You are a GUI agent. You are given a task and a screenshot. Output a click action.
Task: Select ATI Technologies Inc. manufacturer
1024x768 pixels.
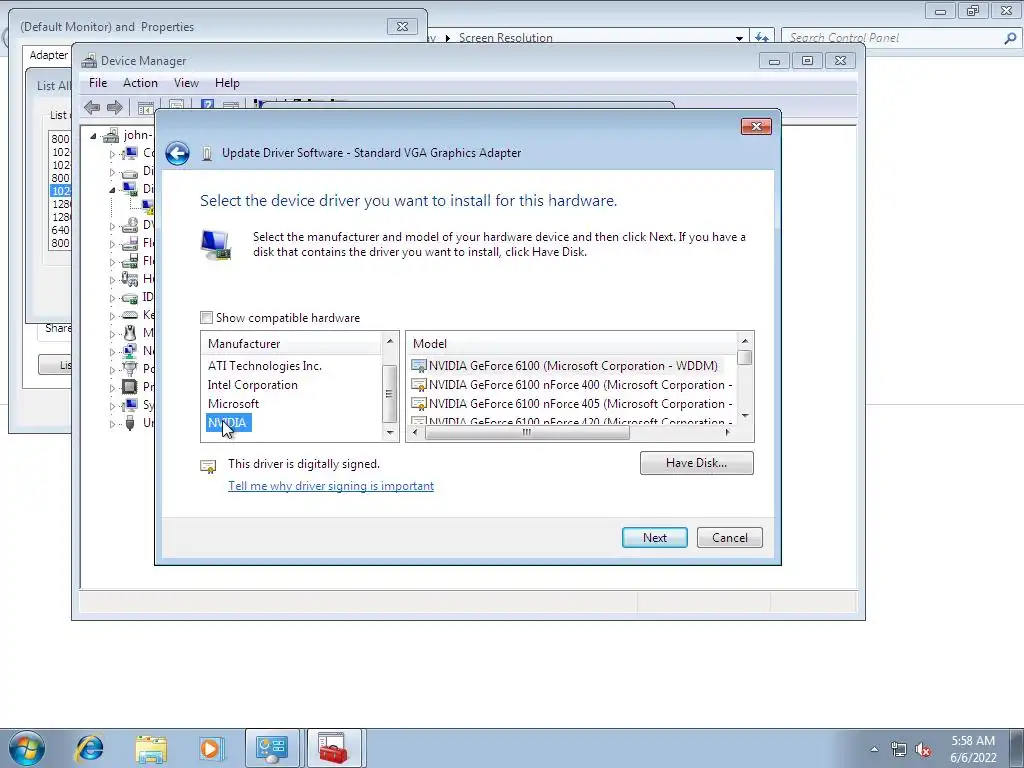264,366
